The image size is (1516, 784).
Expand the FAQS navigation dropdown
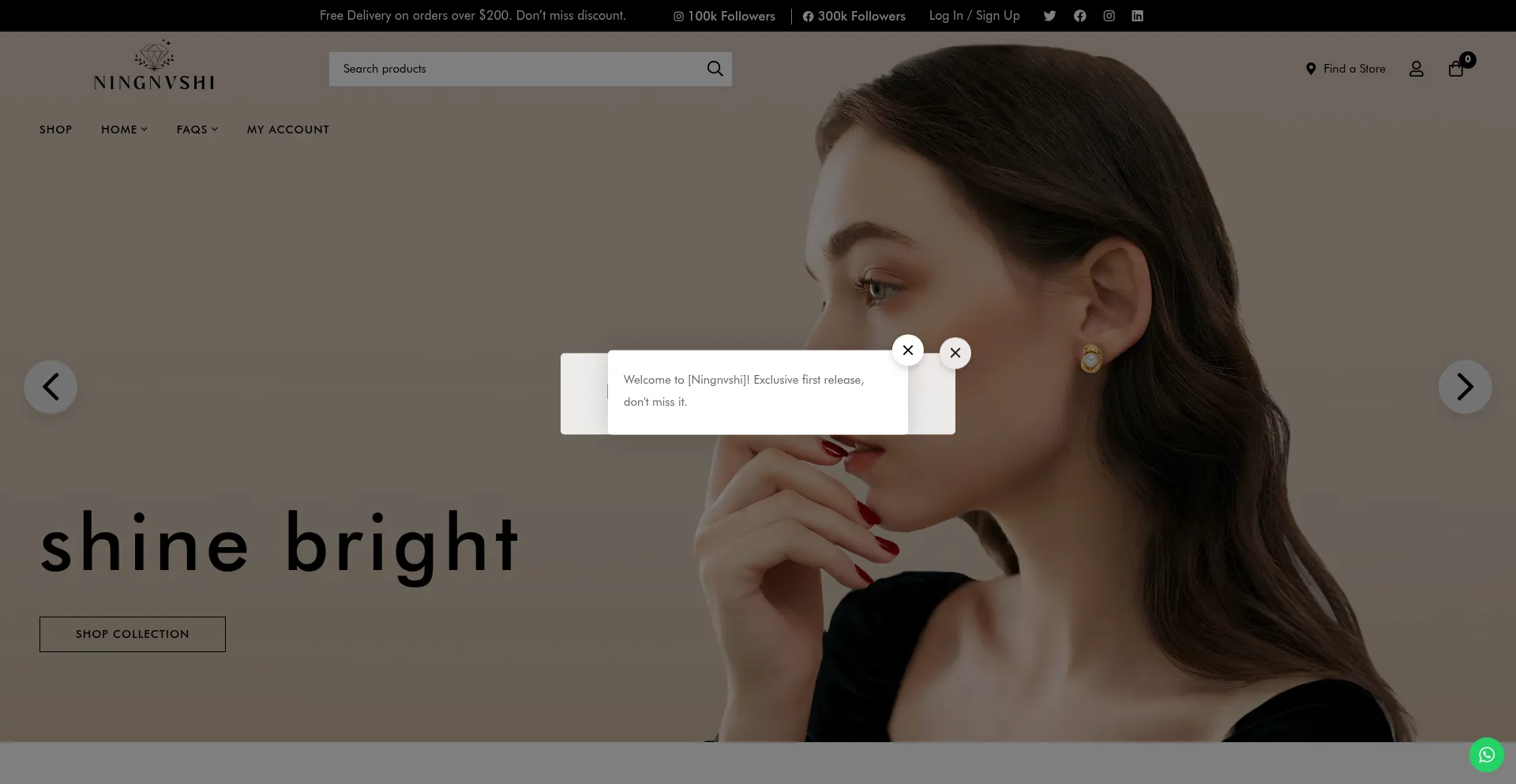click(197, 129)
